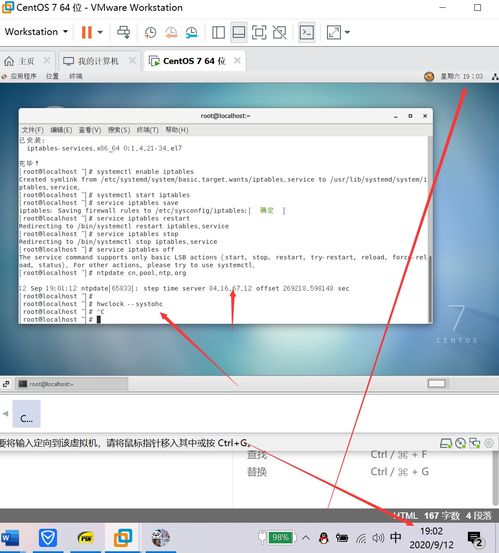Click the root@localhost taskbar button in CentOS
This screenshot has height=553, width=499.
[72, 384]
